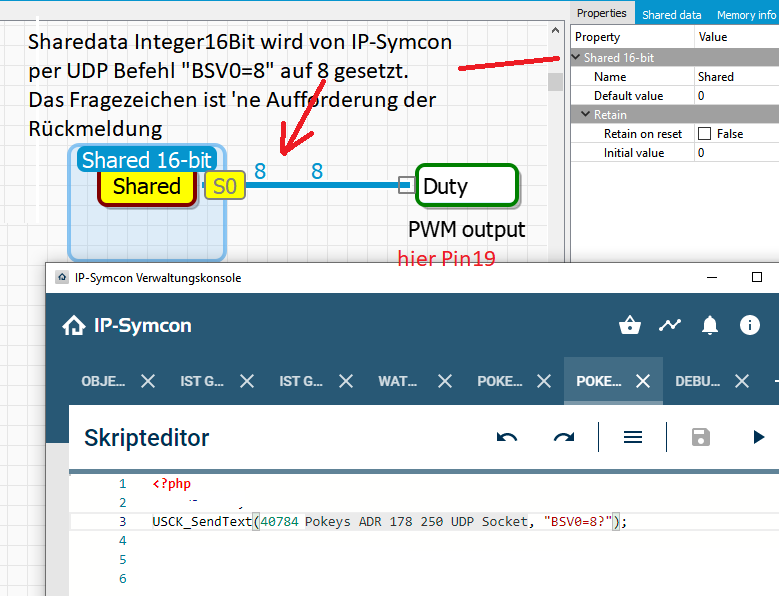Open the activity chart line icon
This screenshot has width=779, height=596.
(670, 325)
